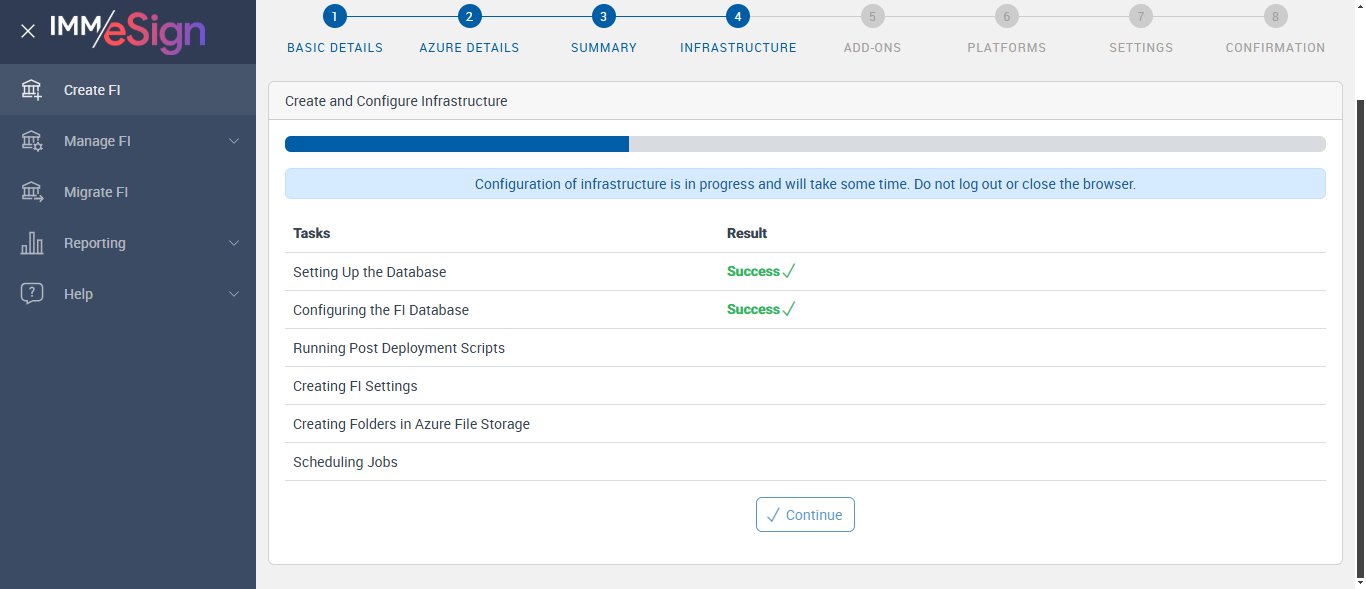Screen dimensions: 1366x589
Task: Click the page vertical scrollbar
Action: (1360, 340)
